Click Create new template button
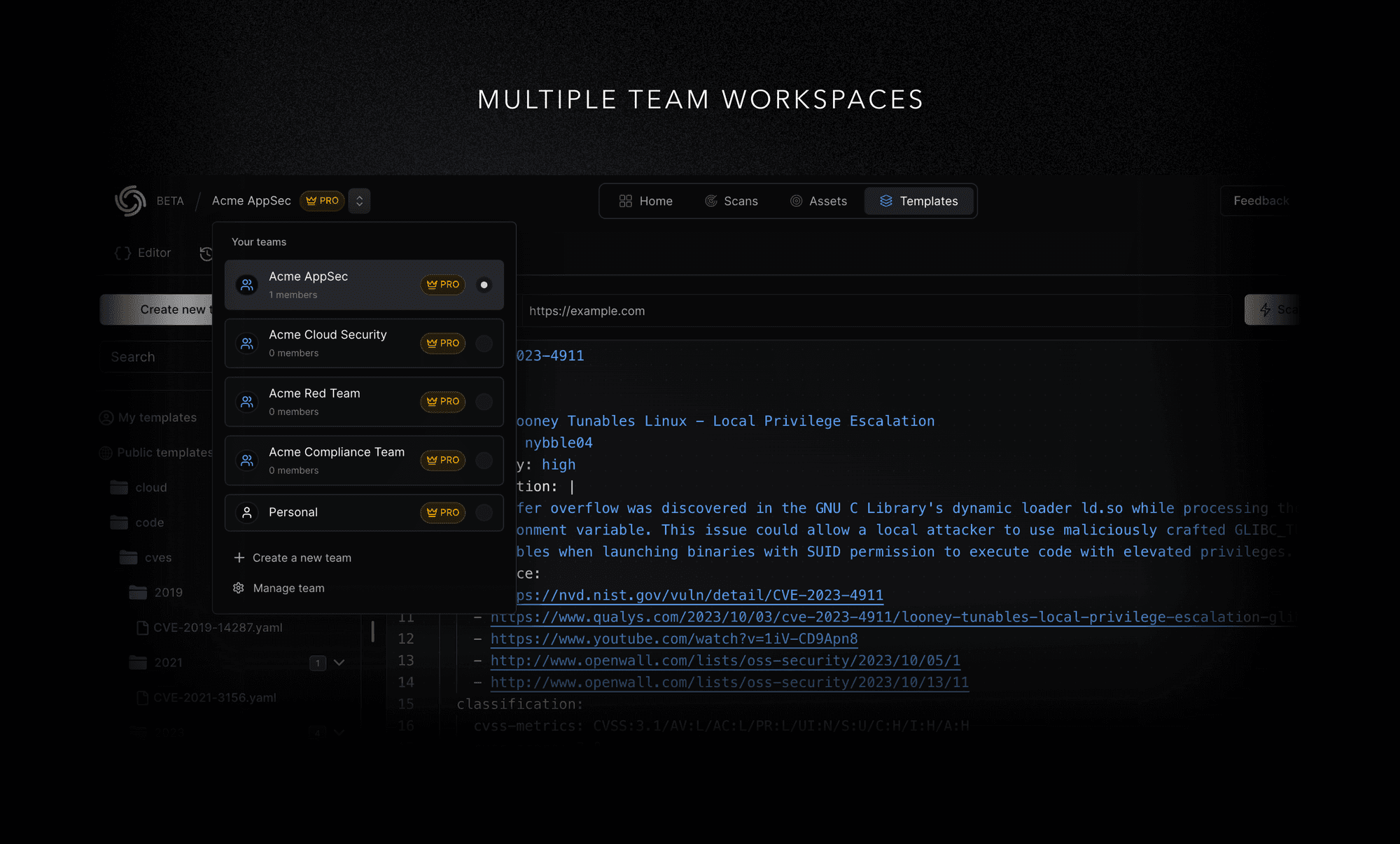 coord(156,309)
